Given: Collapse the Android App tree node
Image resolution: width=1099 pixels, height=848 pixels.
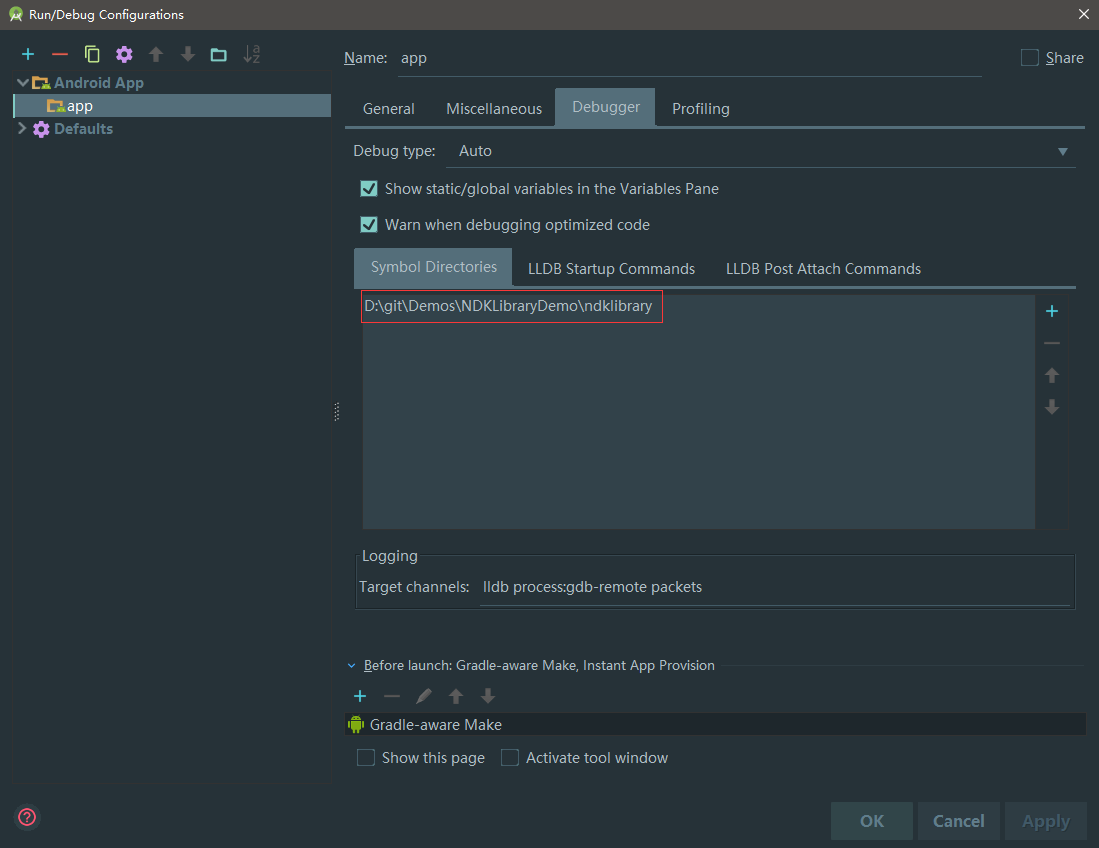Looking at the screenshot, I should coord(22,83).
